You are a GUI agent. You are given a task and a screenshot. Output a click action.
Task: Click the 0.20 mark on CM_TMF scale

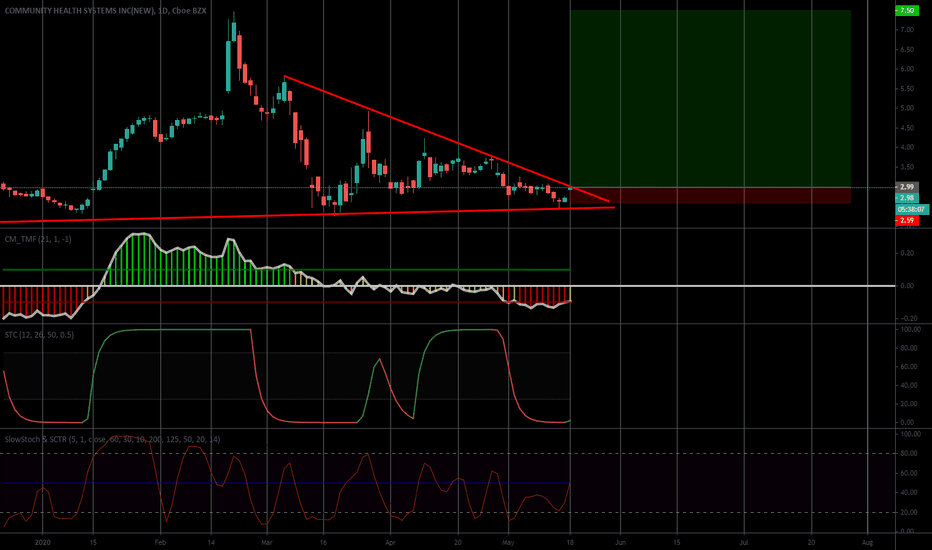(x=907, y=253)
